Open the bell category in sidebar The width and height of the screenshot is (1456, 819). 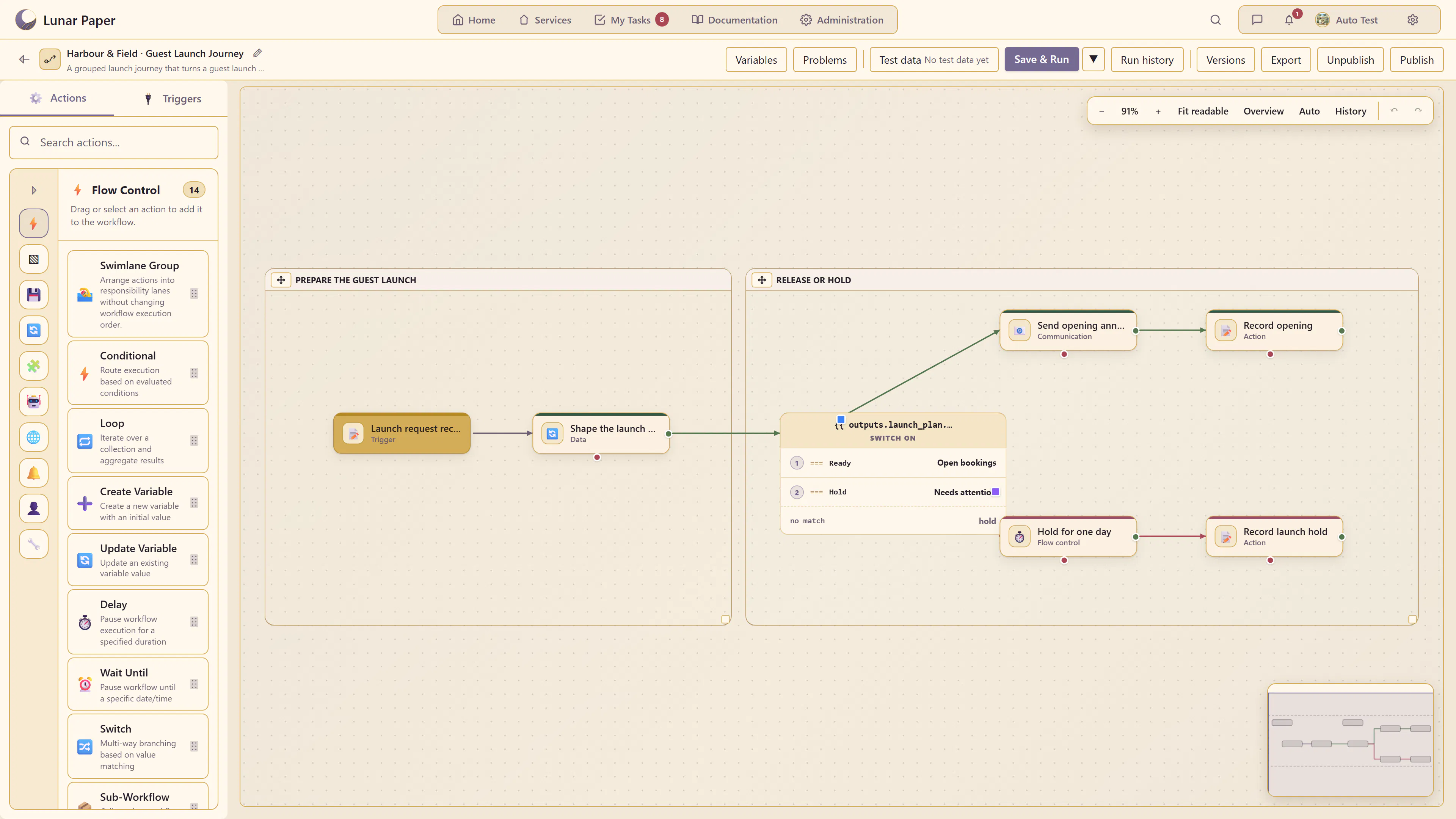click(33, 473)
